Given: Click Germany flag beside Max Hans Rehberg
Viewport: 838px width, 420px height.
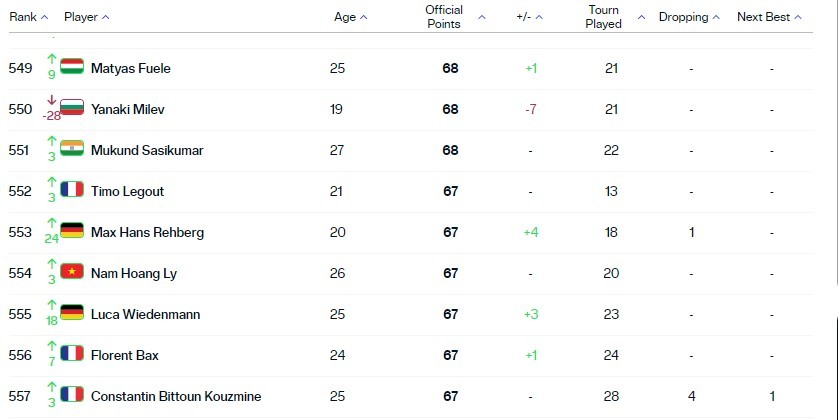Looking at the screenshot, I should 72,230.
